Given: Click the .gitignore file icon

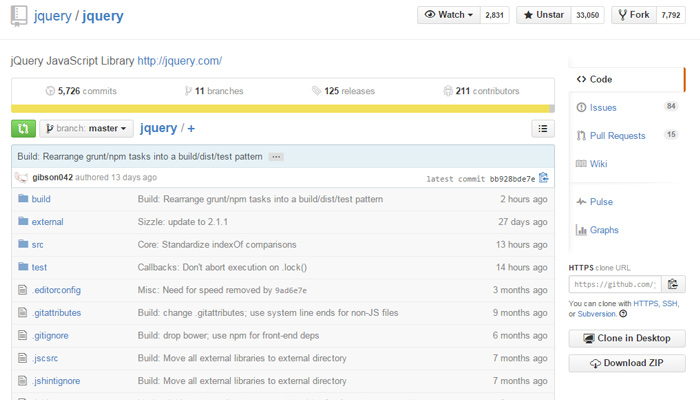Looking at the screenshot, I should [22, 335].
